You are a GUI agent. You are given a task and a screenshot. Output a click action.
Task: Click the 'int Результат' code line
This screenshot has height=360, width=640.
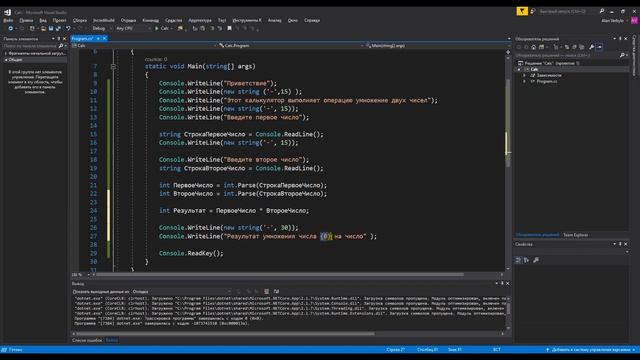pyautogui.click(x=234, y=211)
